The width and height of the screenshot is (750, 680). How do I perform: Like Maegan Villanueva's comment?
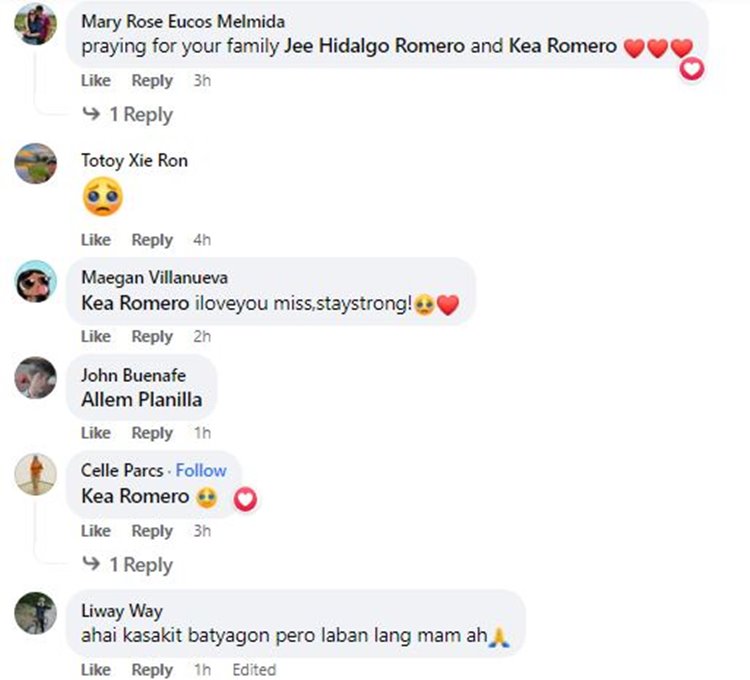96,336
